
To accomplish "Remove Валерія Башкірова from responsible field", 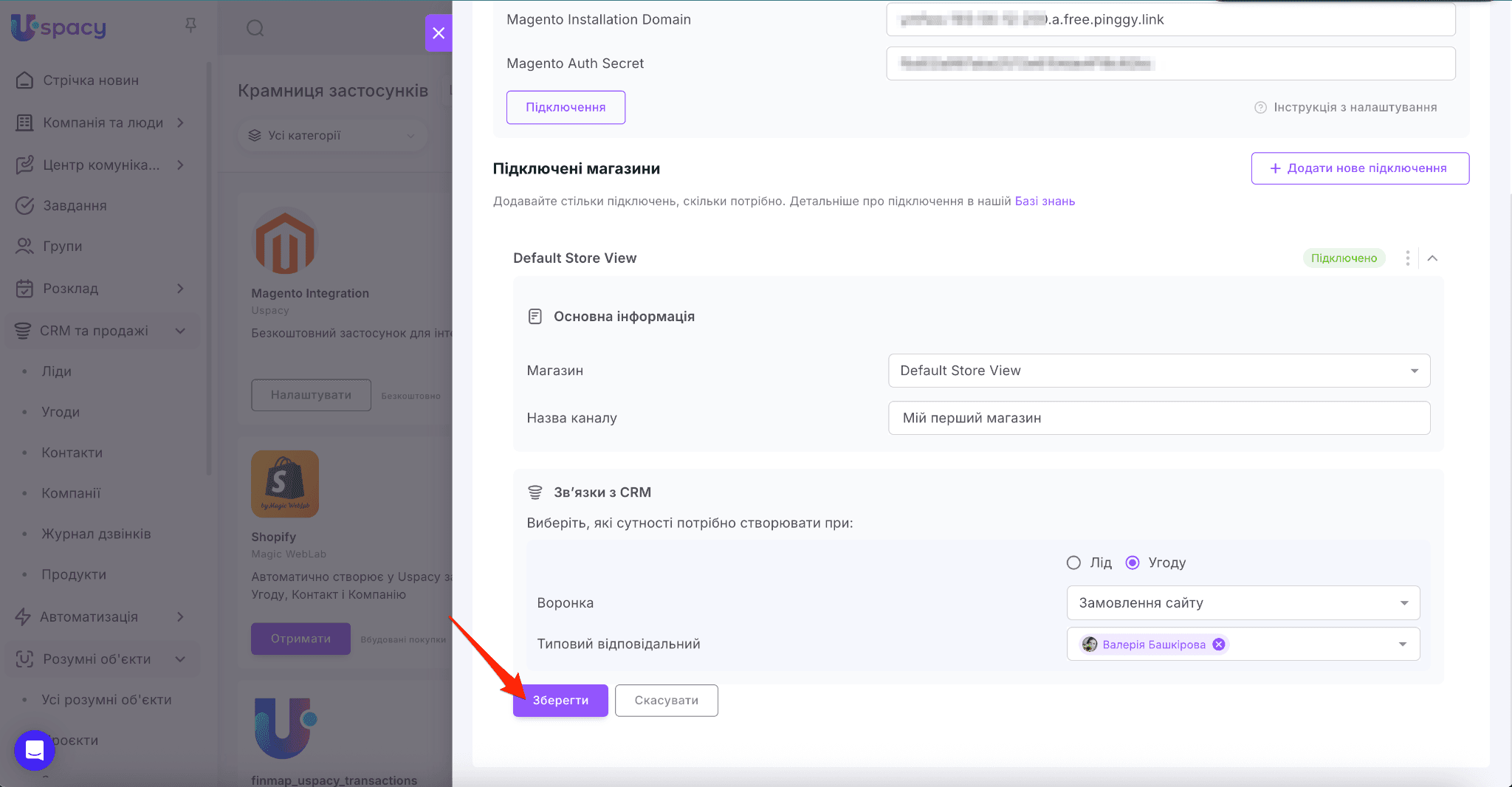I will pos(1219,645).
